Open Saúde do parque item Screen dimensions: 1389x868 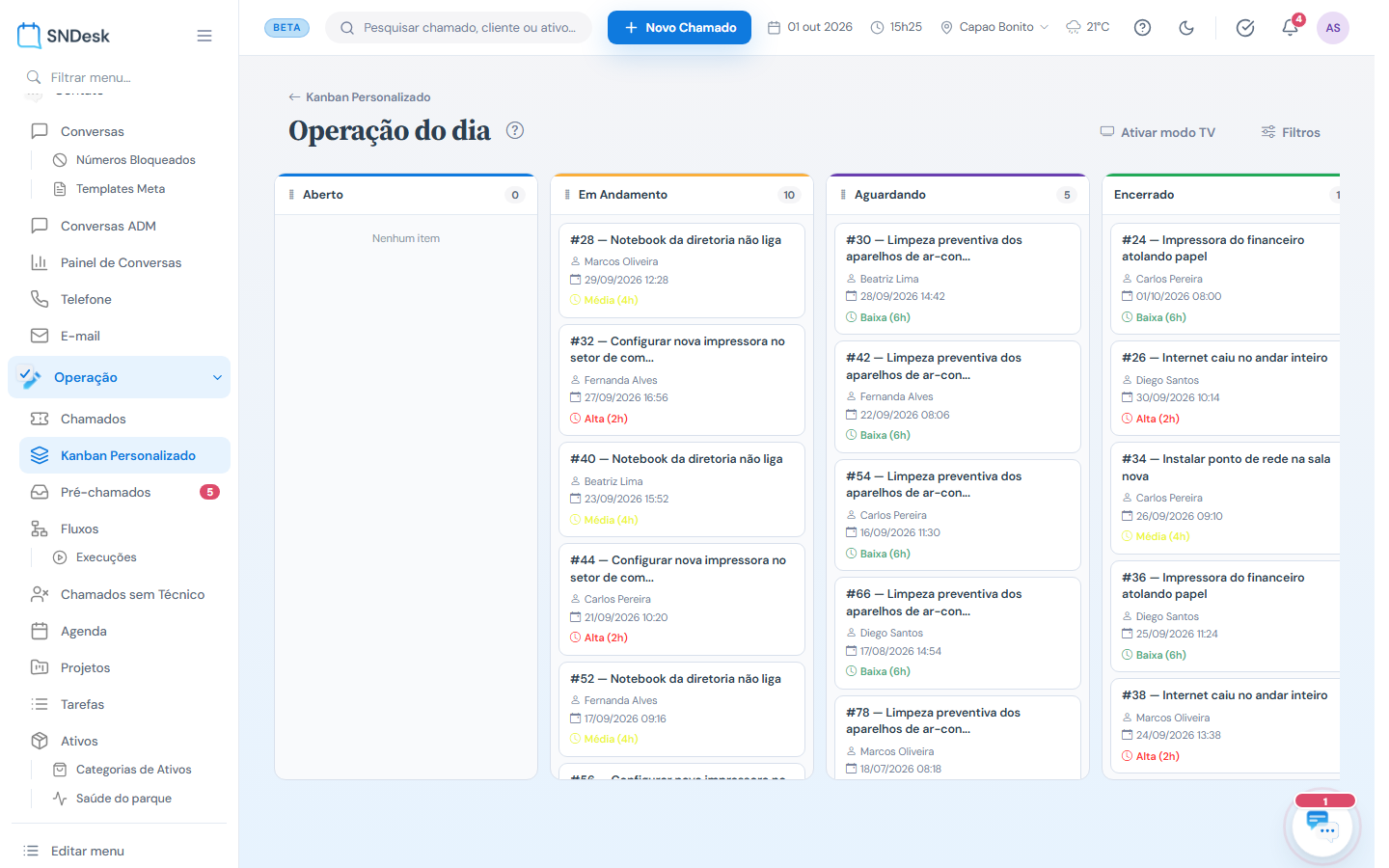pyautogui.click(x=123, y=799)
